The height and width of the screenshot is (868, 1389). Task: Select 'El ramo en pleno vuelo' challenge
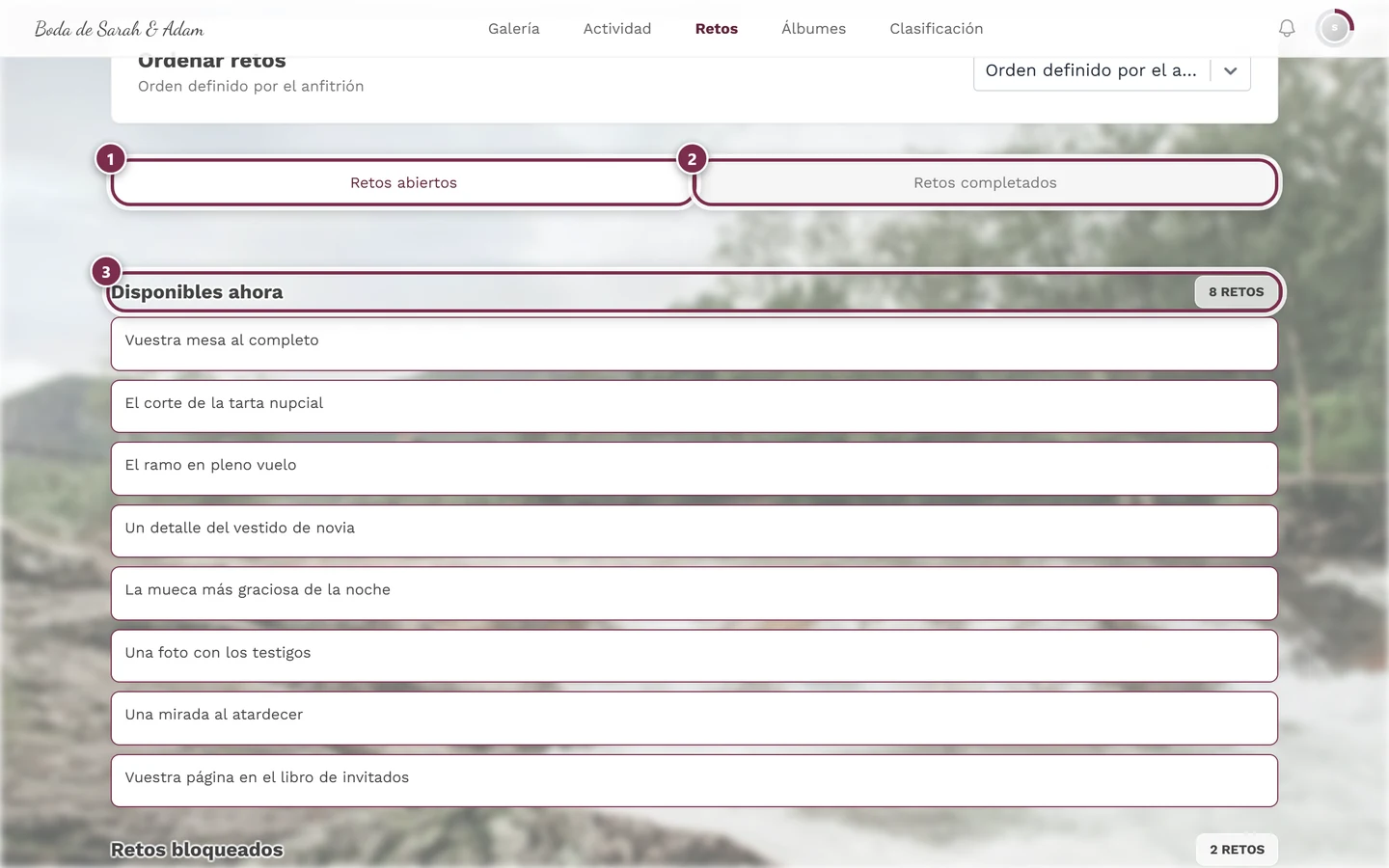(694, 469)
